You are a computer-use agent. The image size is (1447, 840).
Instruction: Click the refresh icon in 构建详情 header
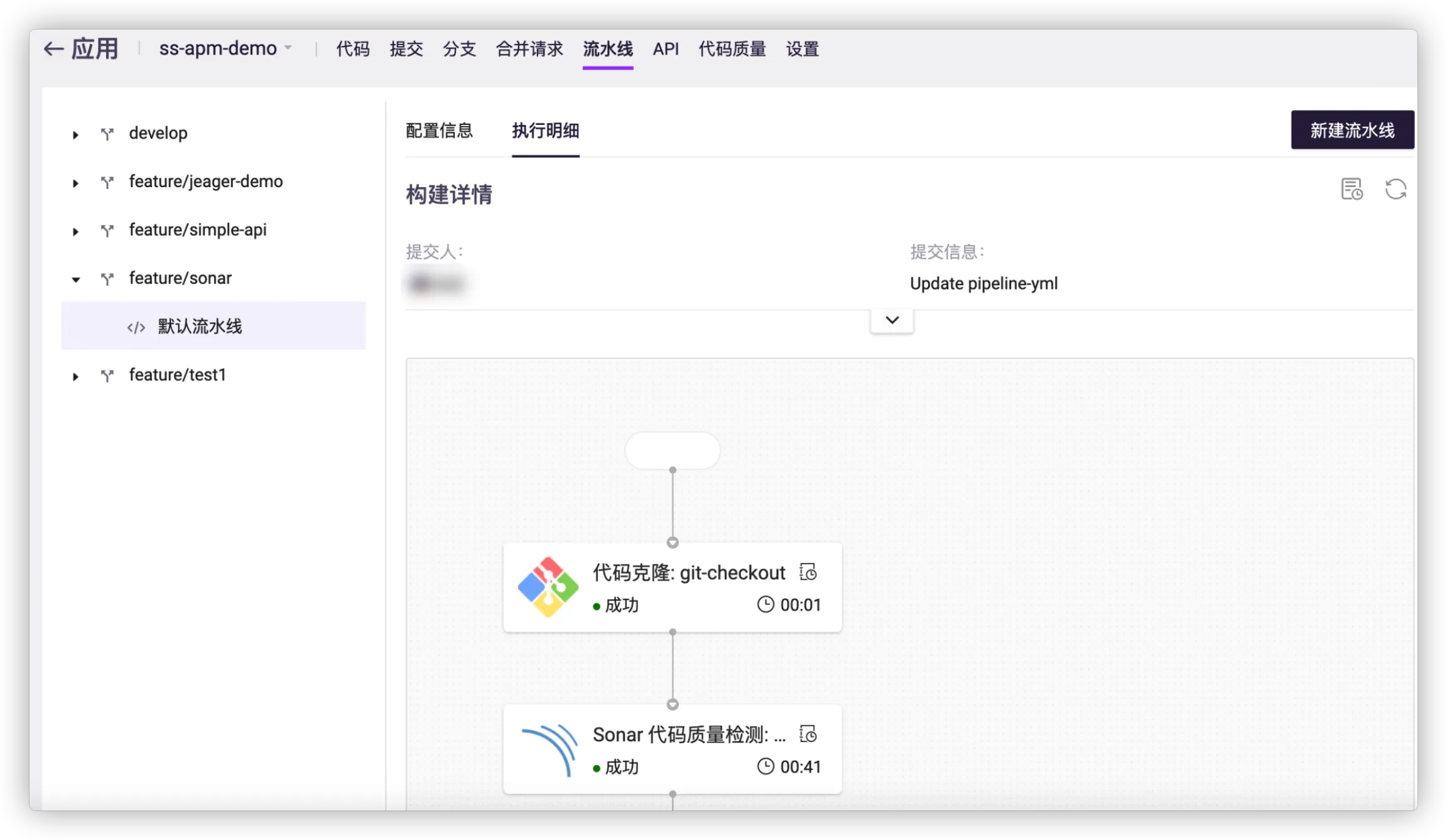tap(1396, 189)
